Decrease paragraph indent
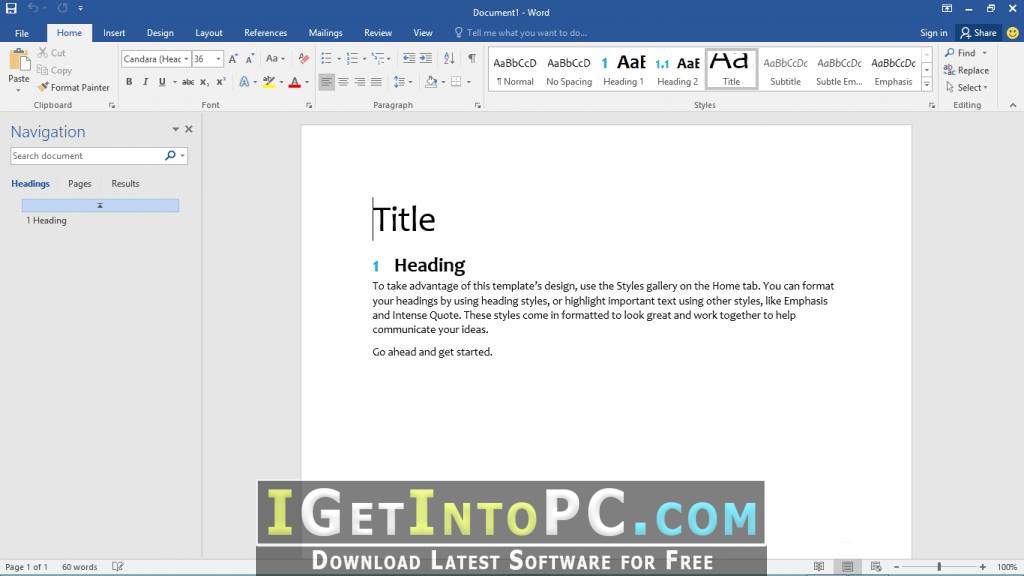 (x=409, y=59)
